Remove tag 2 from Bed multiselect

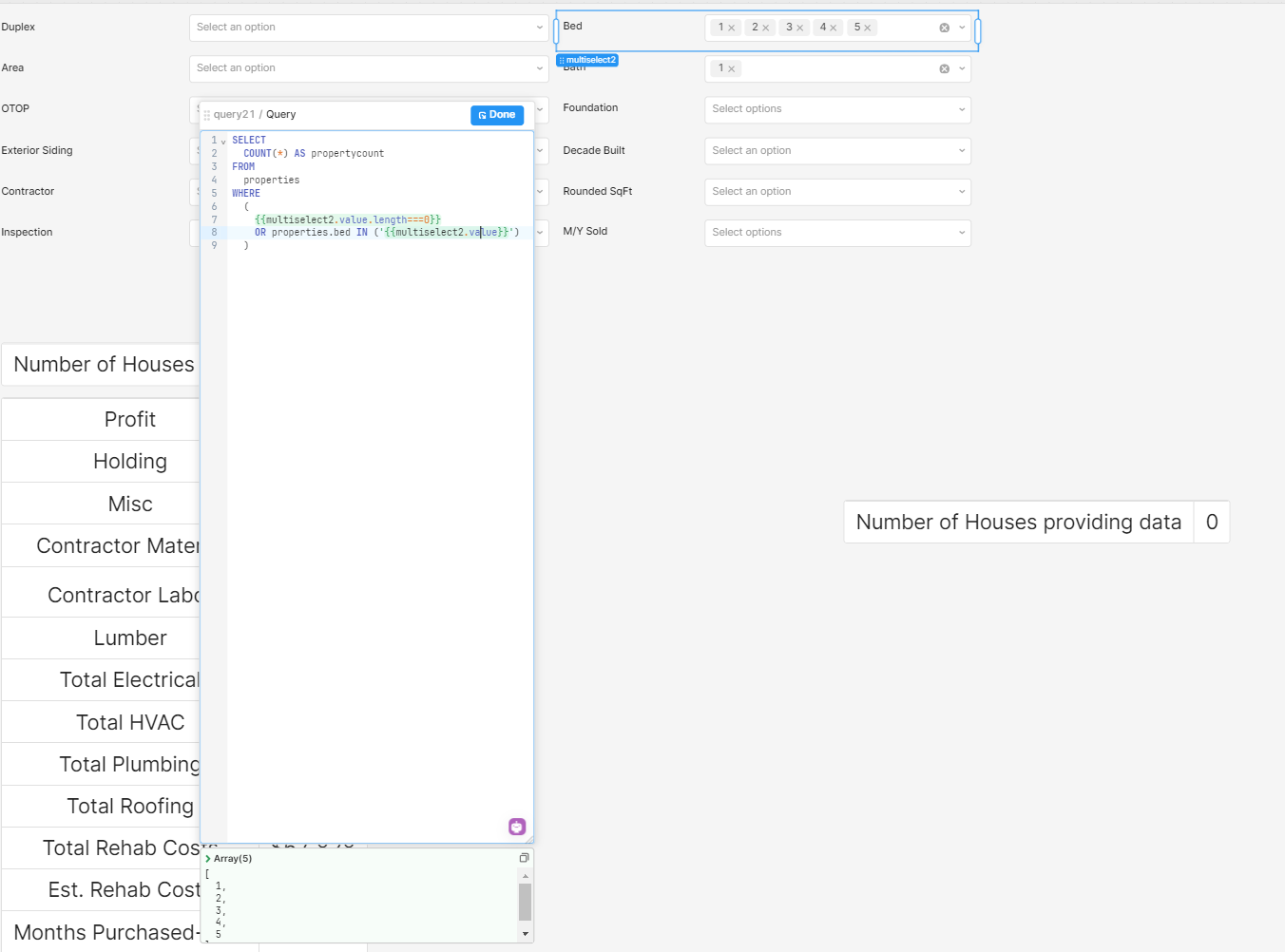pyautogui.click(x=766, y=28)
